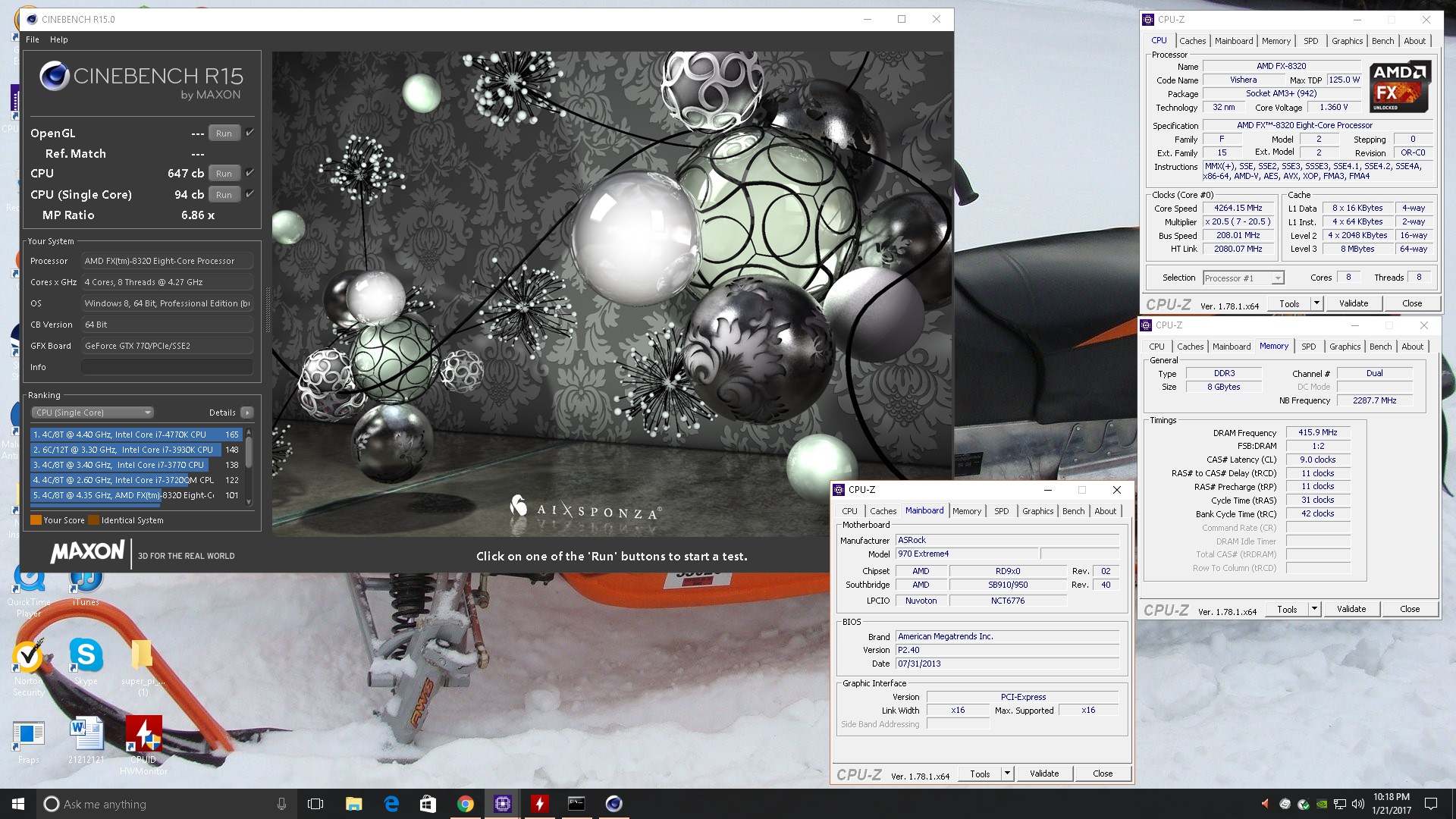Open About tab in Mainboard CPU-Z window

(x=1105, y=511)
